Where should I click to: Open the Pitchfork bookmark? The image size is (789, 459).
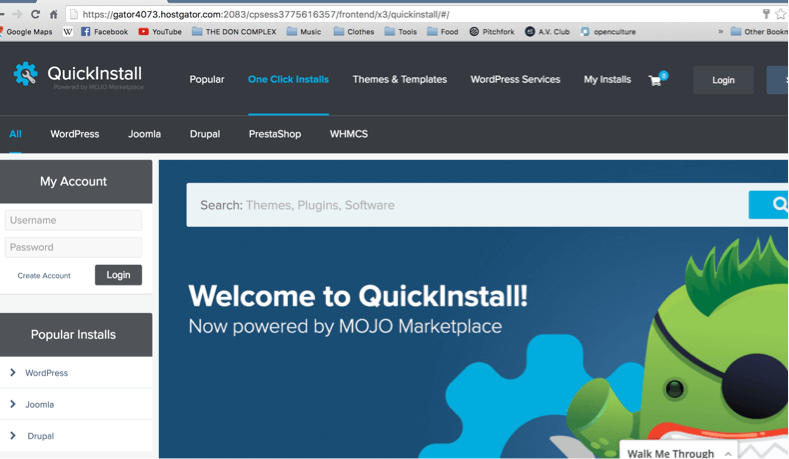492,32
